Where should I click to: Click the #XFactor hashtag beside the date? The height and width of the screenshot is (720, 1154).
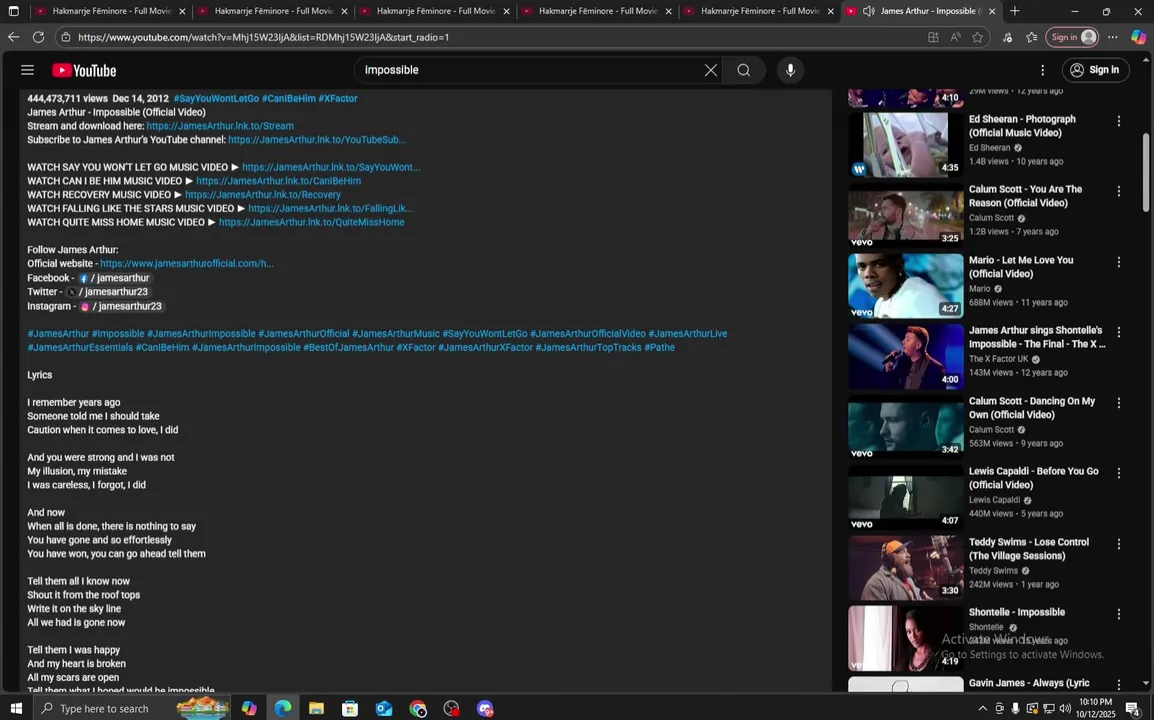338,99
